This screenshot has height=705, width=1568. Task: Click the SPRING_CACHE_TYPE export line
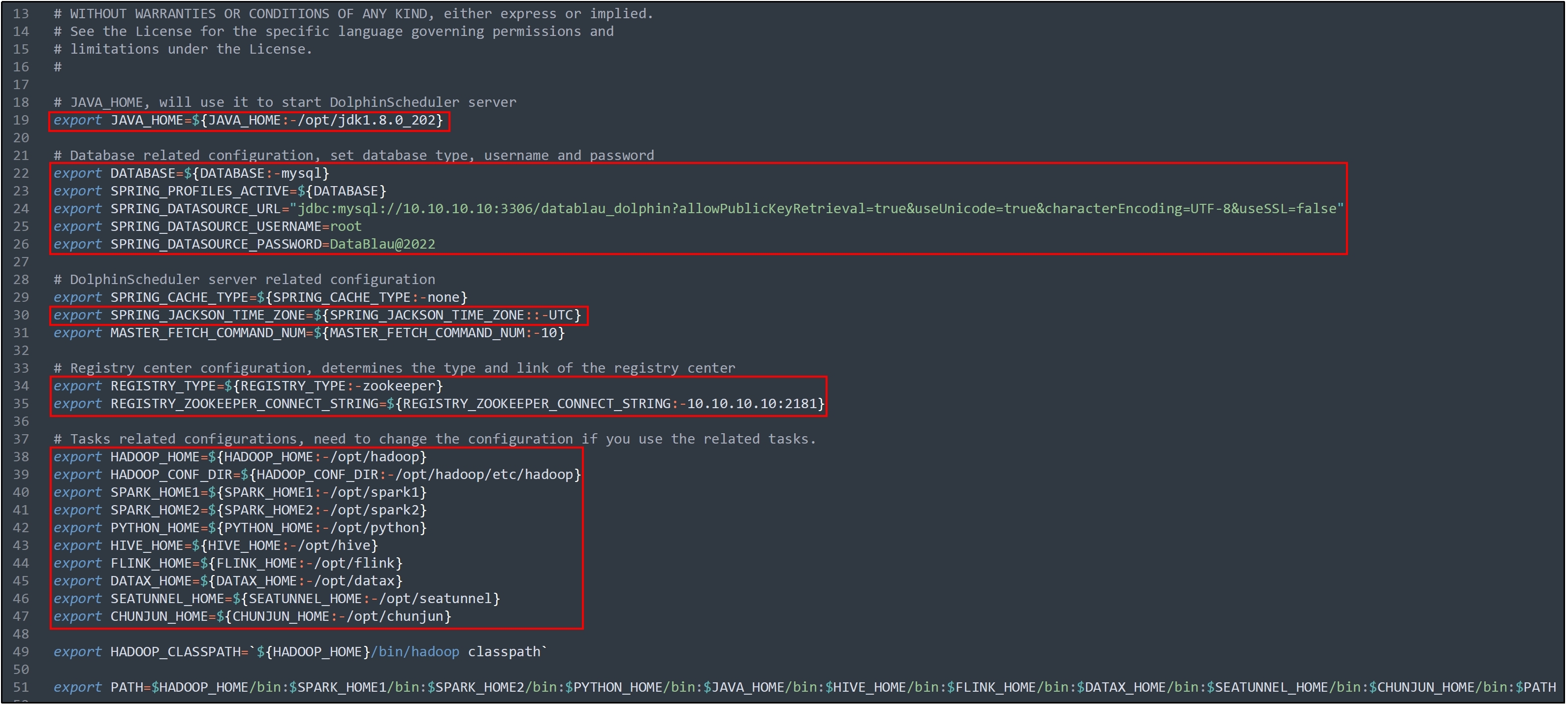tap(260, 298)
